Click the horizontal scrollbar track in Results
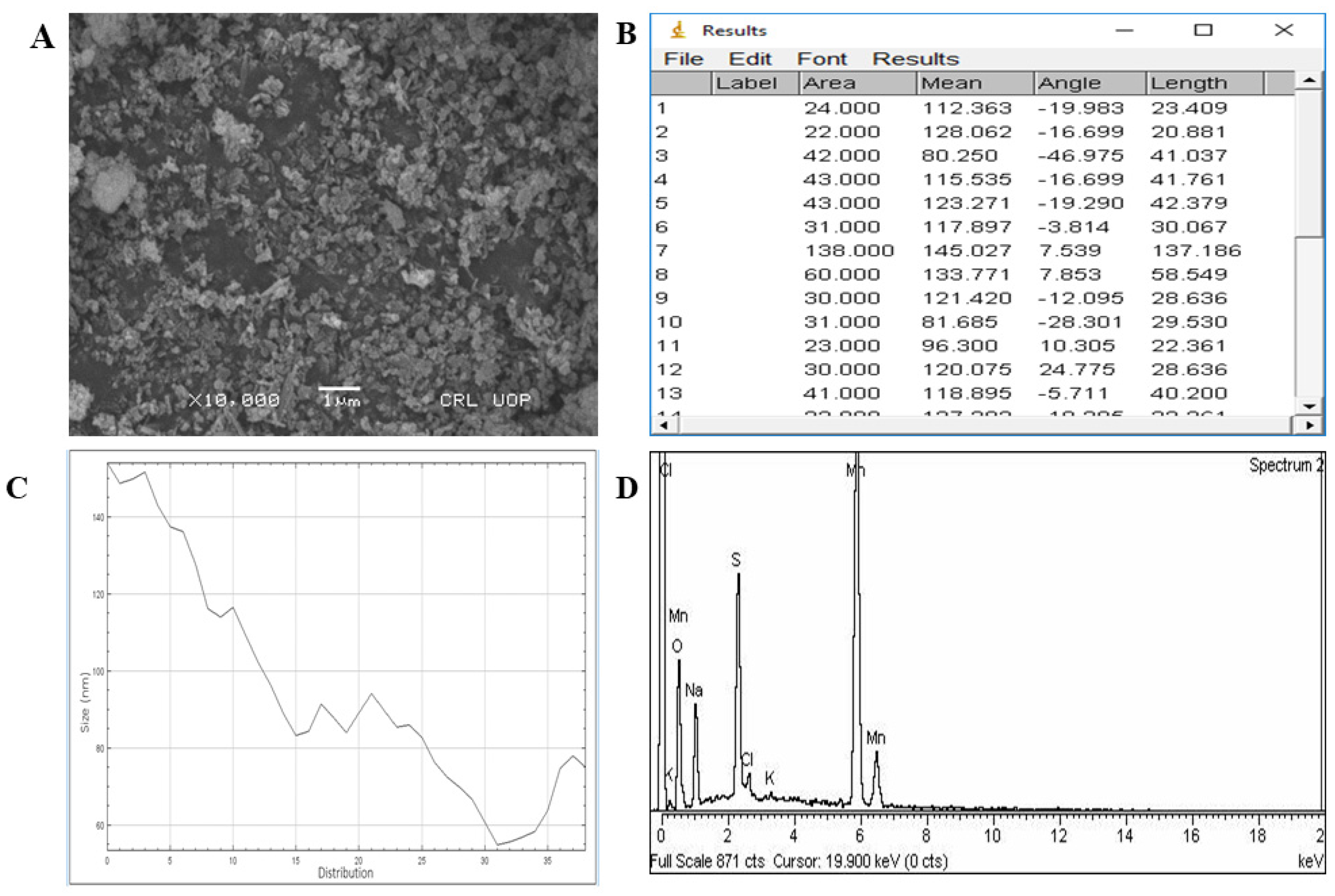The image size is (1335, 896). (x=986, y=425)
